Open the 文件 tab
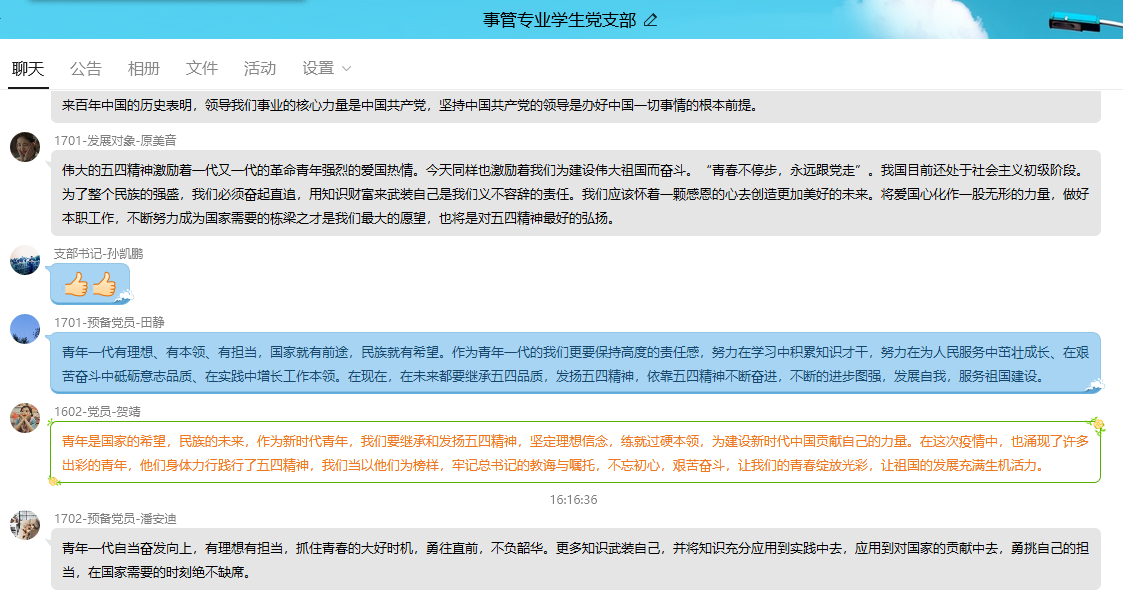The height and width of the screenshot is (594, 1123). 202,68
